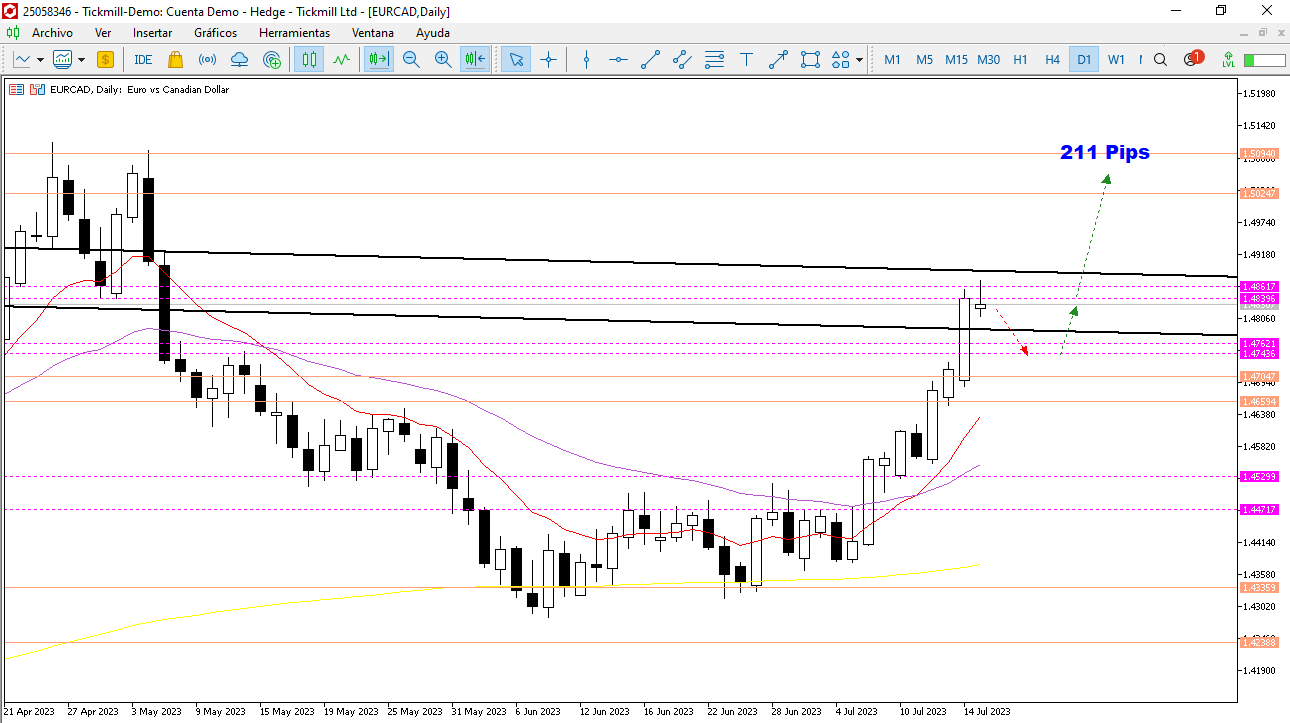Screen dimensions: 1290x723
Task: Select the D1 daily timeframe
Action: pyautogui.click(x=1084, y=60)
